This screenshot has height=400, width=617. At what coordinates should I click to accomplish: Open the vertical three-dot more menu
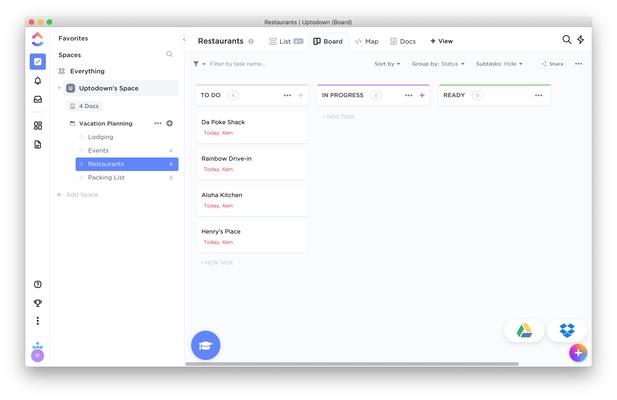pyautogui.click(x=38, y=321)
